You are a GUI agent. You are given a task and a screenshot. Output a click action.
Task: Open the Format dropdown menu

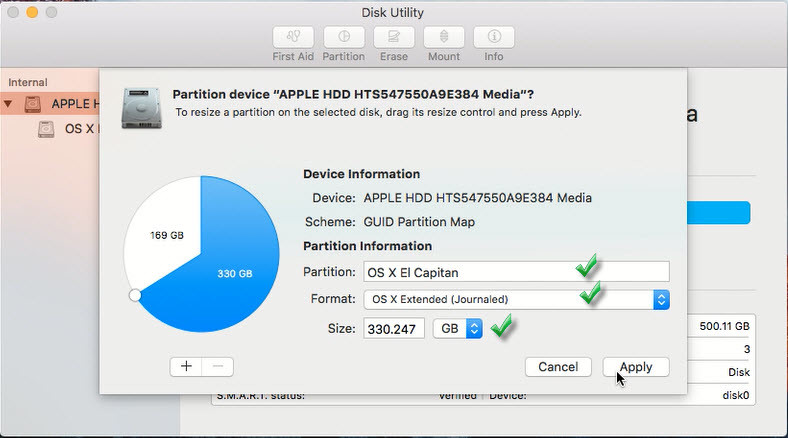(x=516, y=299)
